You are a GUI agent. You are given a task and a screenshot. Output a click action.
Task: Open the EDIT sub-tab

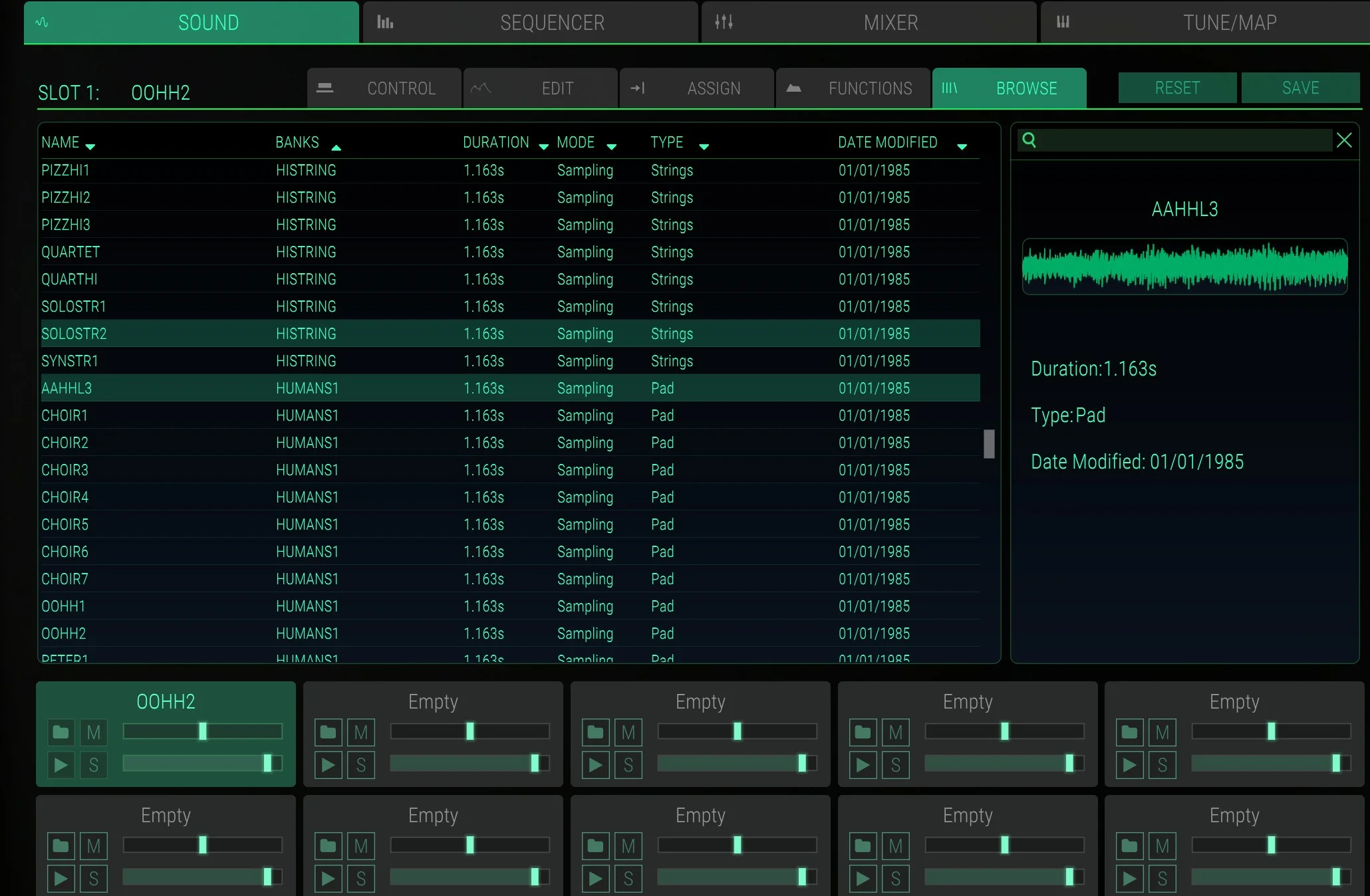point(541,88)
